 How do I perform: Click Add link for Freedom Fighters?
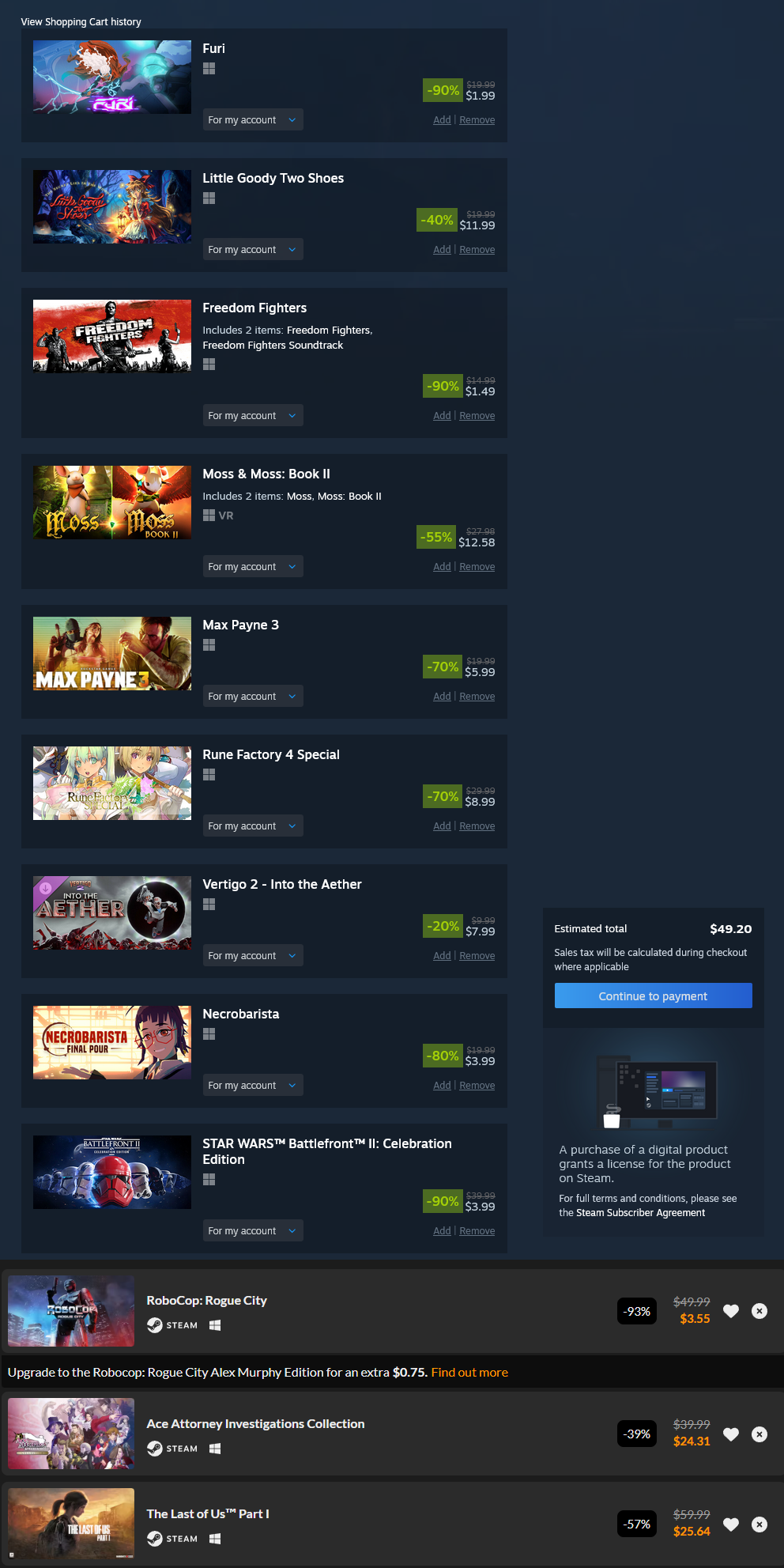coord(442,416)
